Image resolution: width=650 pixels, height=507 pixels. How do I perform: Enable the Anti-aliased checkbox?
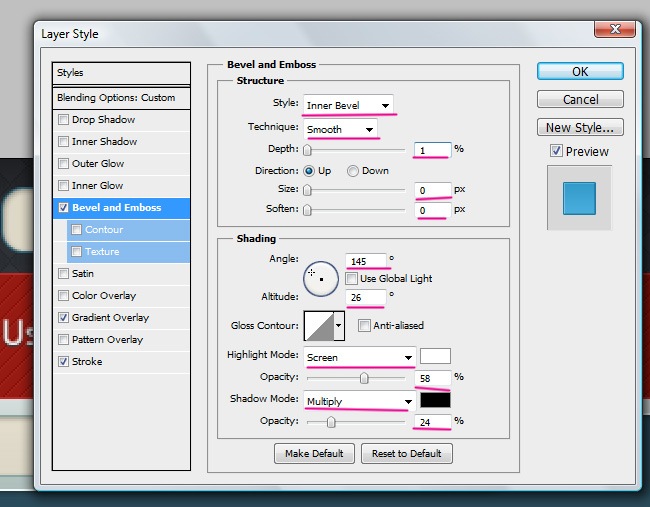point(364,326)
